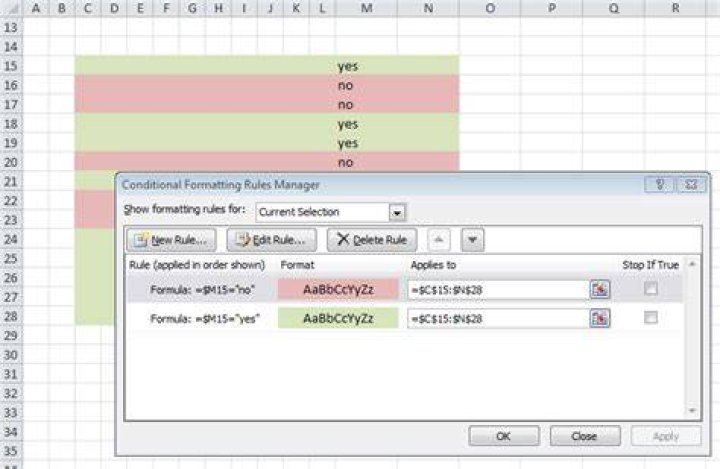
Task: Select column R header
Action: [x=675, y=8]
